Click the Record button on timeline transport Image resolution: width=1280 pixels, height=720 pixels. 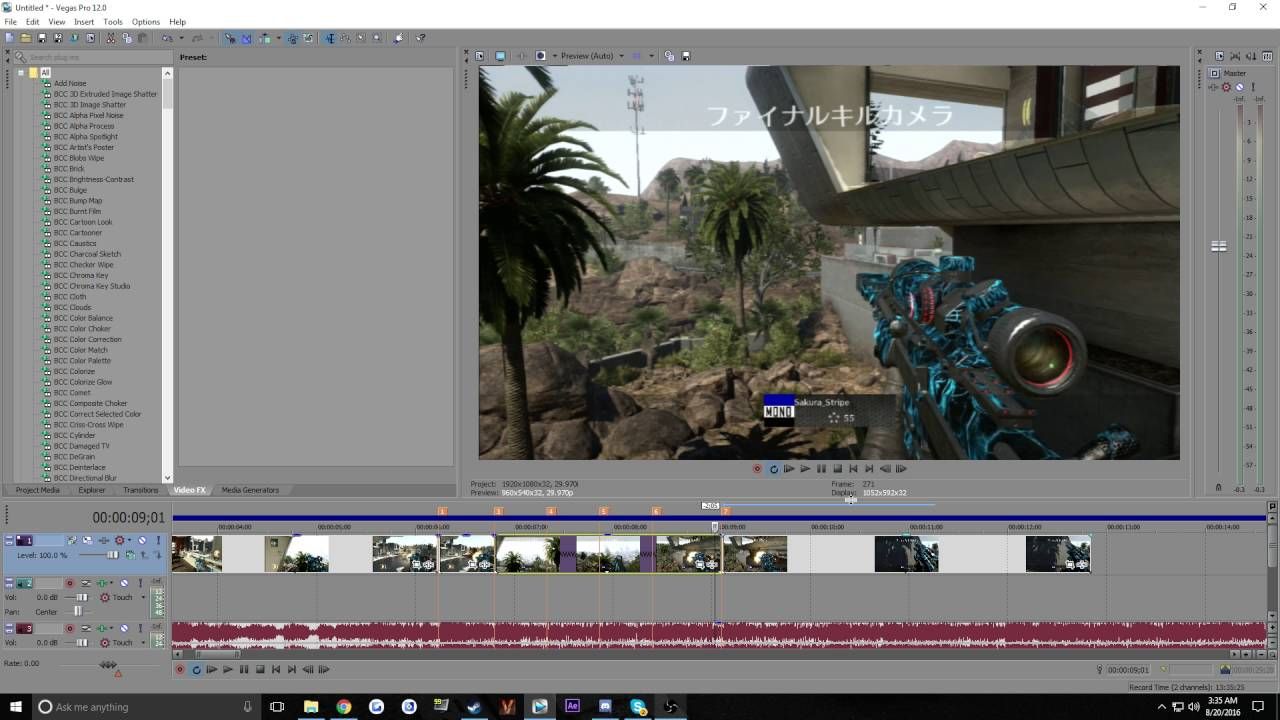[180, 669]
